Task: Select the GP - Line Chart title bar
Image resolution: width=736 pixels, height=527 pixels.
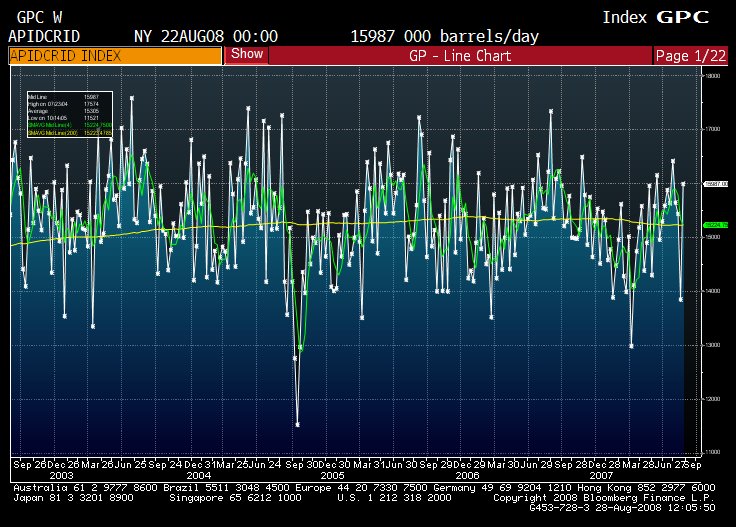Action: pos(460,56)
